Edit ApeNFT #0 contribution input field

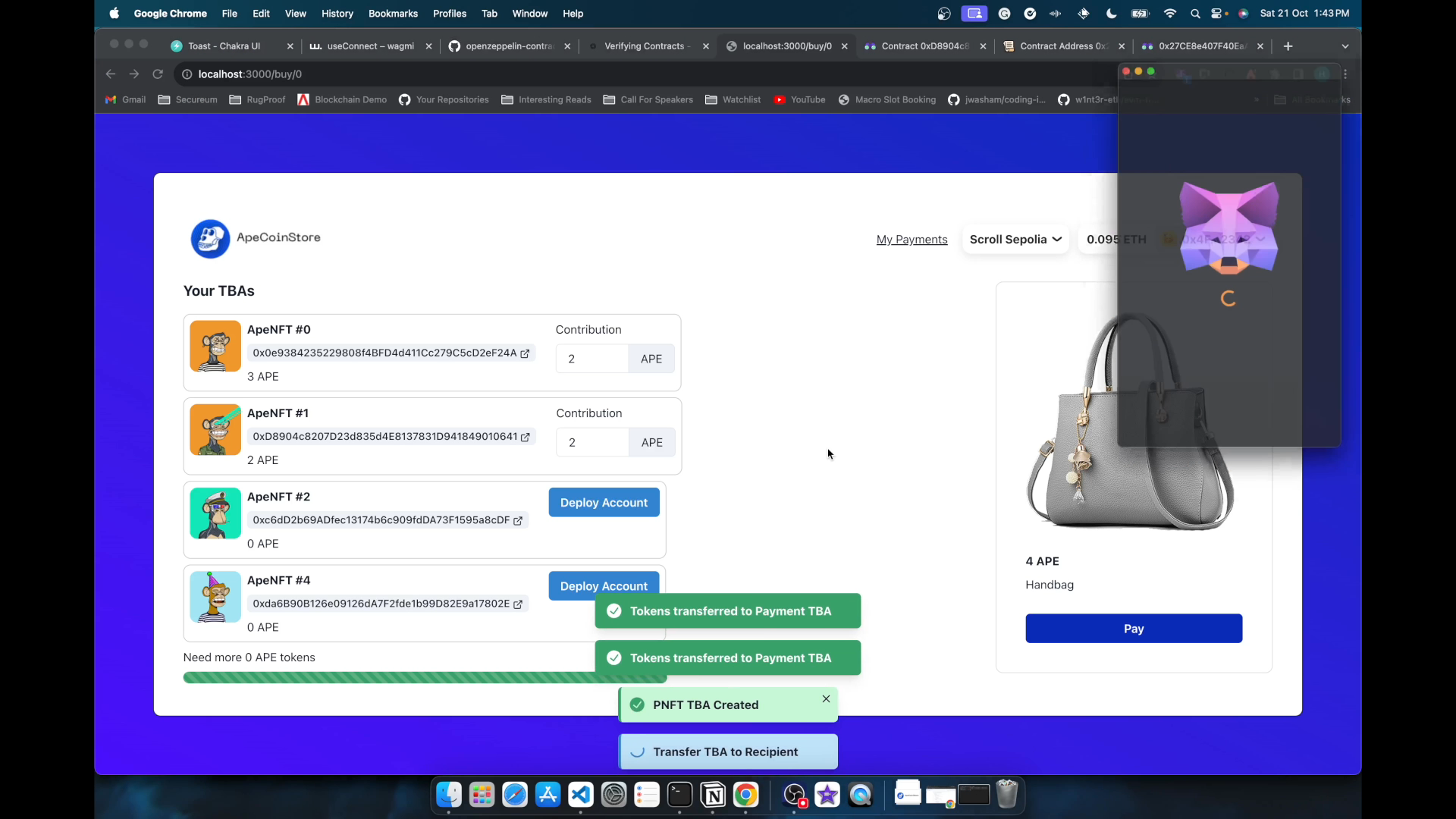(591, 359)
